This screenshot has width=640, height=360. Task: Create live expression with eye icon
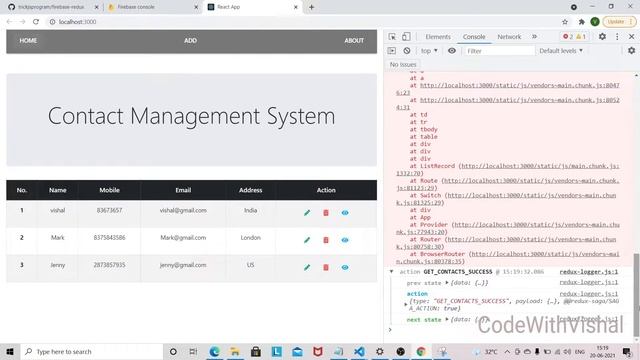(x=452, y=51)
